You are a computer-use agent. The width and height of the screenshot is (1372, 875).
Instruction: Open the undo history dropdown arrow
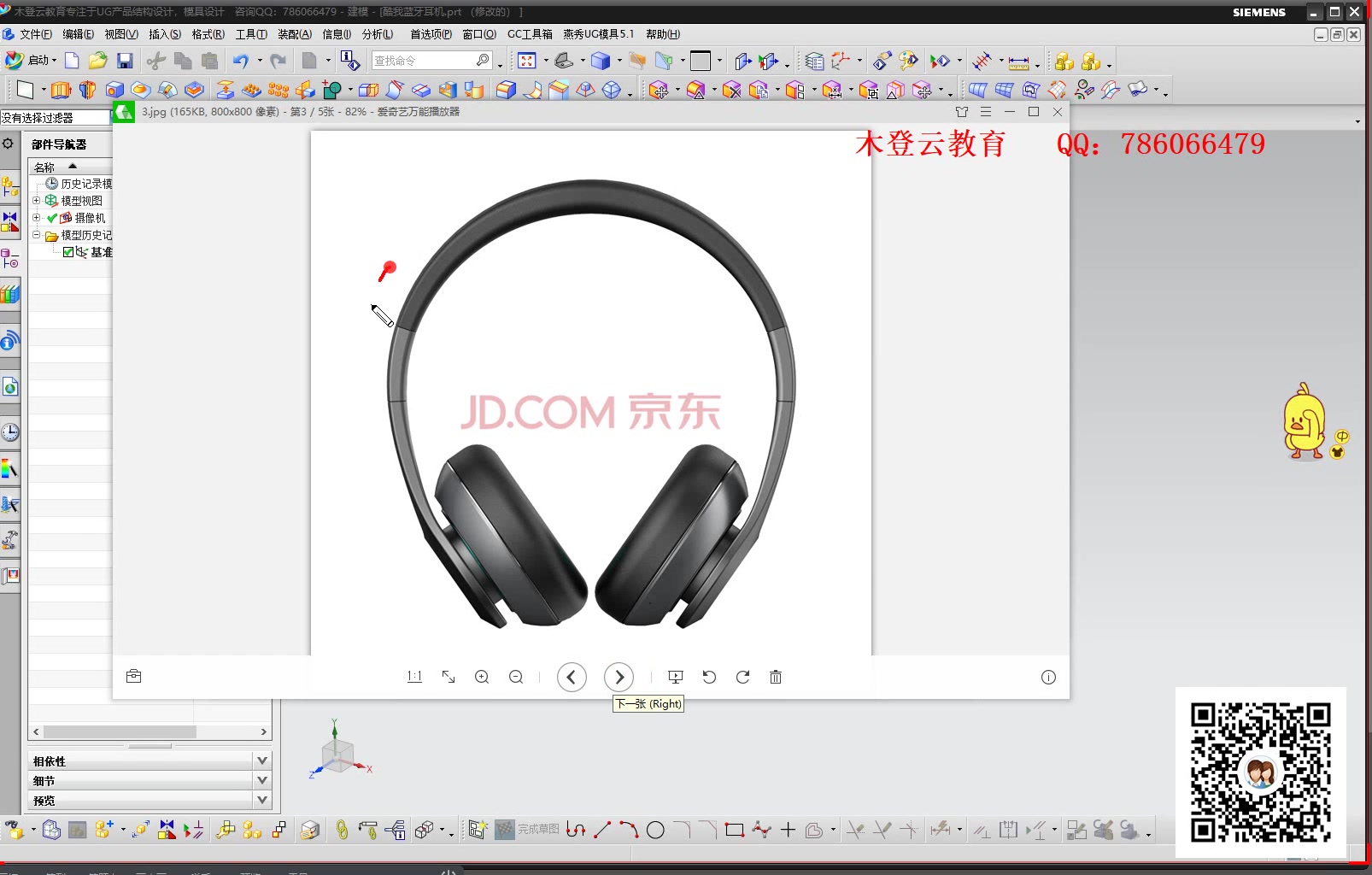[x=260, y=61]
